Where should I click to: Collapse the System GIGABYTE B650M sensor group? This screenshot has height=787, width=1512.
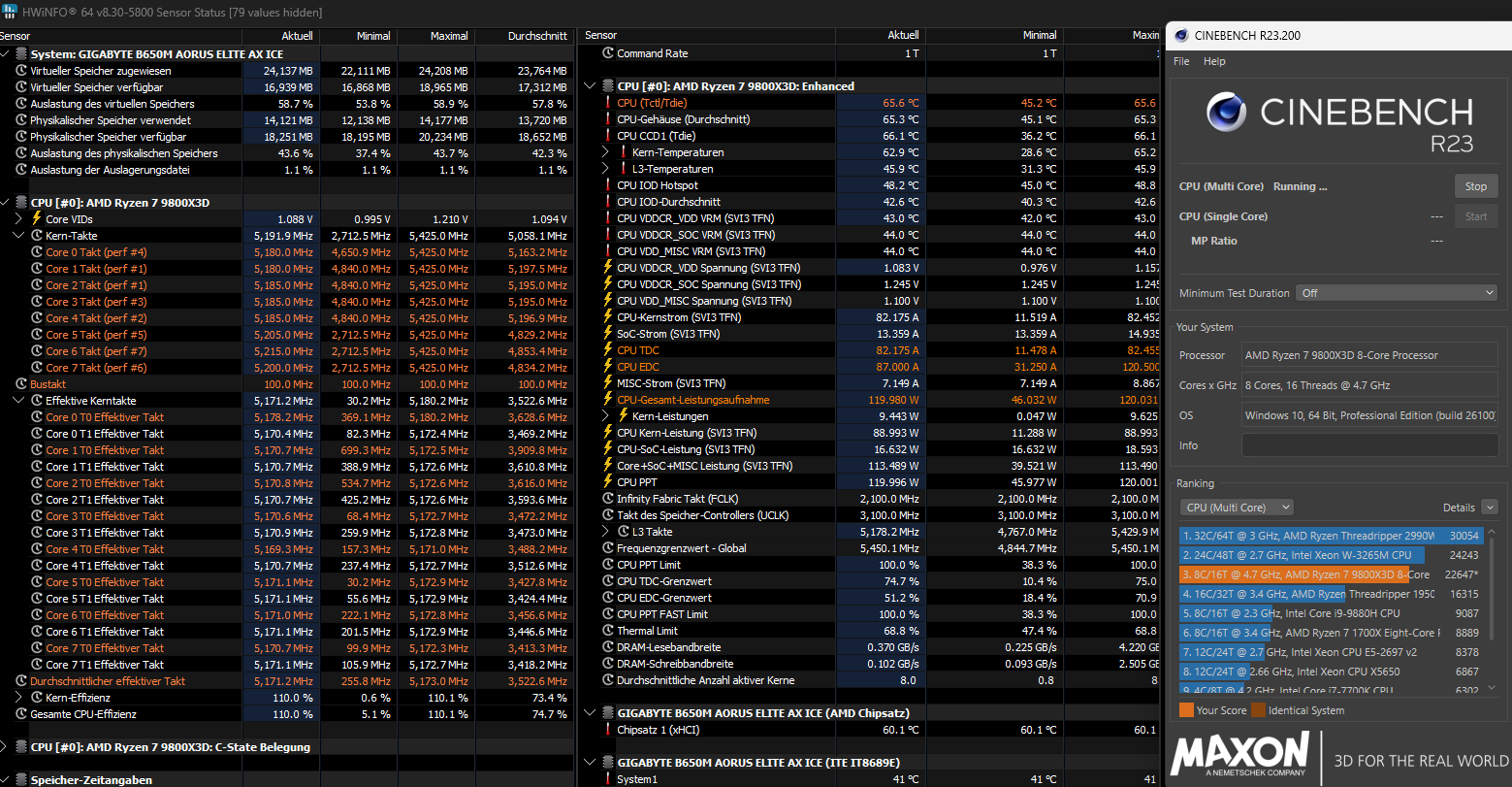point(6,54)
